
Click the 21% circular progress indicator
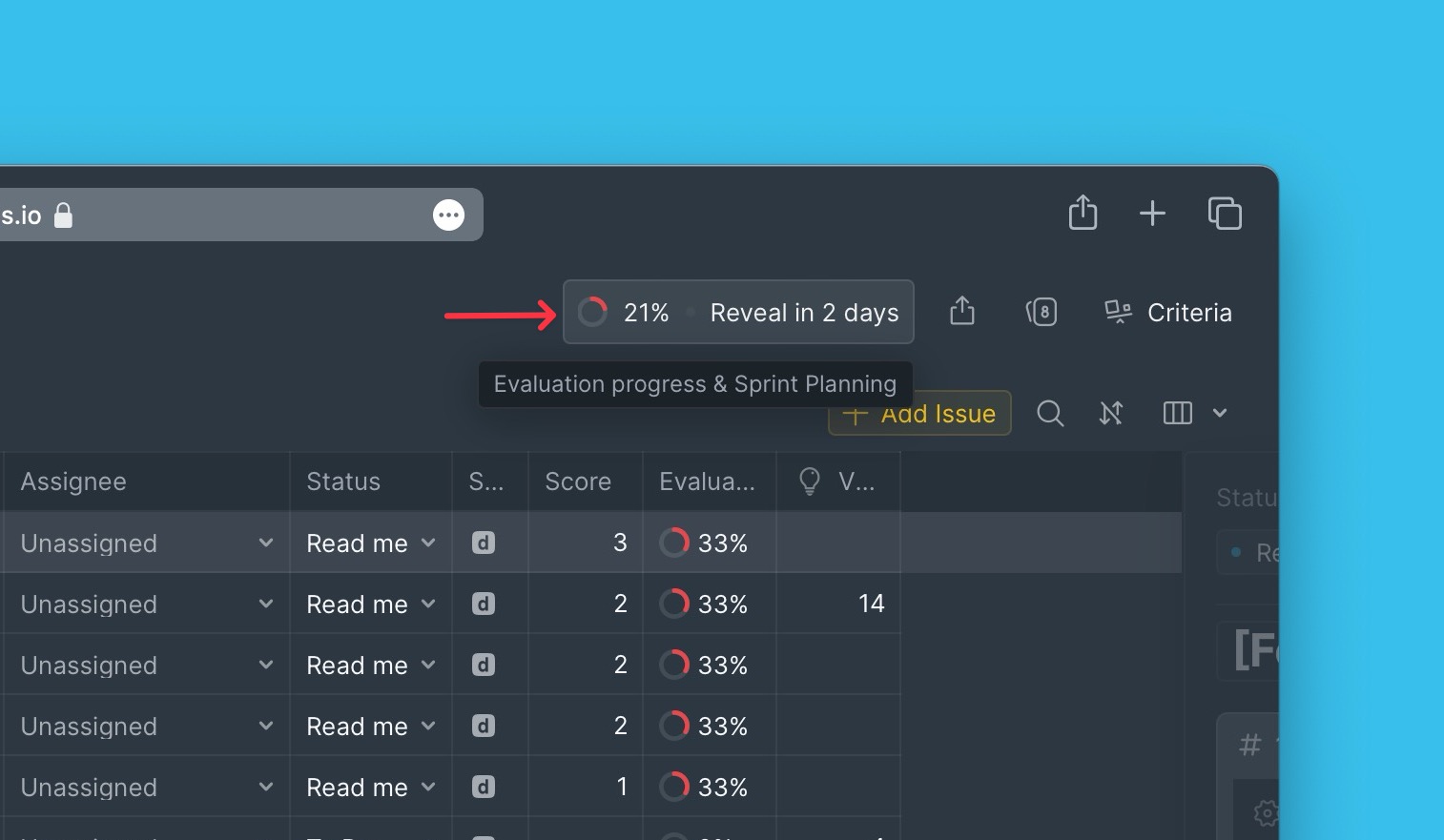click(x=592, y=312)
